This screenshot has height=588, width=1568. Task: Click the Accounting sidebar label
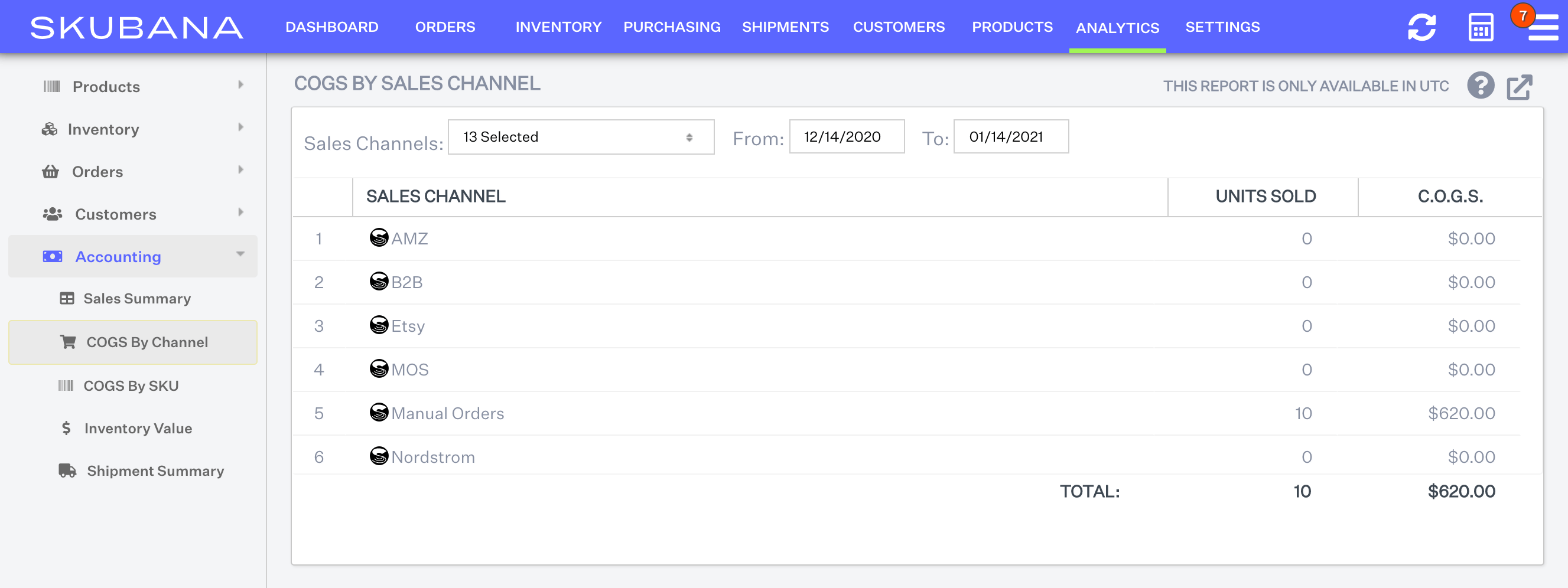pyautogui.click(x=118, y=257)
